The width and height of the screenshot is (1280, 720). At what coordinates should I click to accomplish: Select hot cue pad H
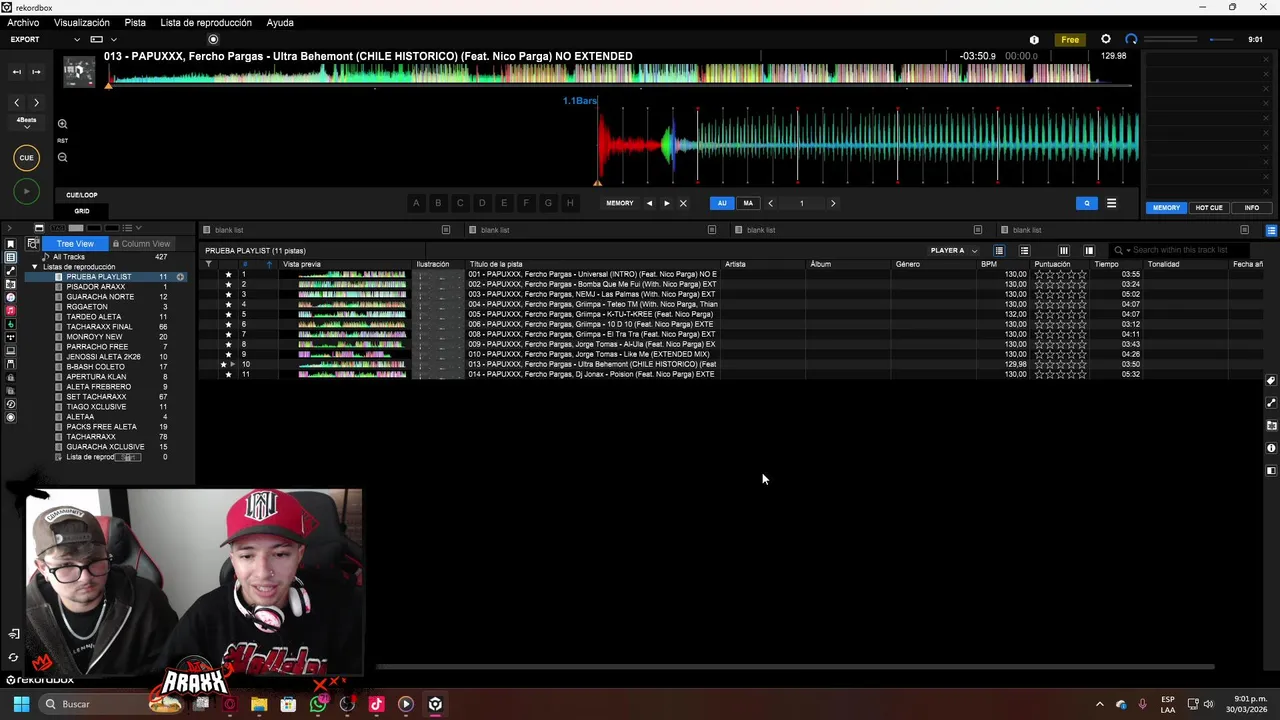[x=570, y=203]
